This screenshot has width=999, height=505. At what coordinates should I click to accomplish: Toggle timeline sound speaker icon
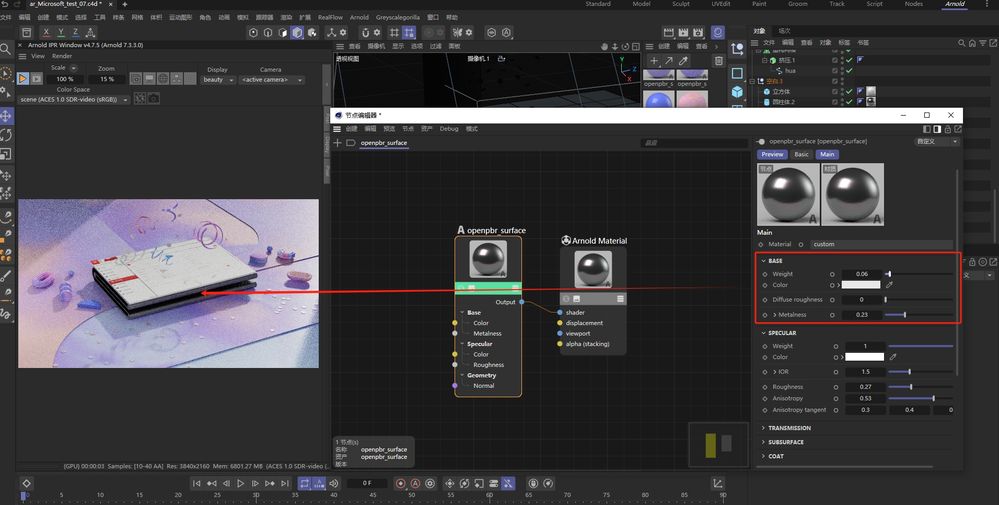(x=334, y=483)
